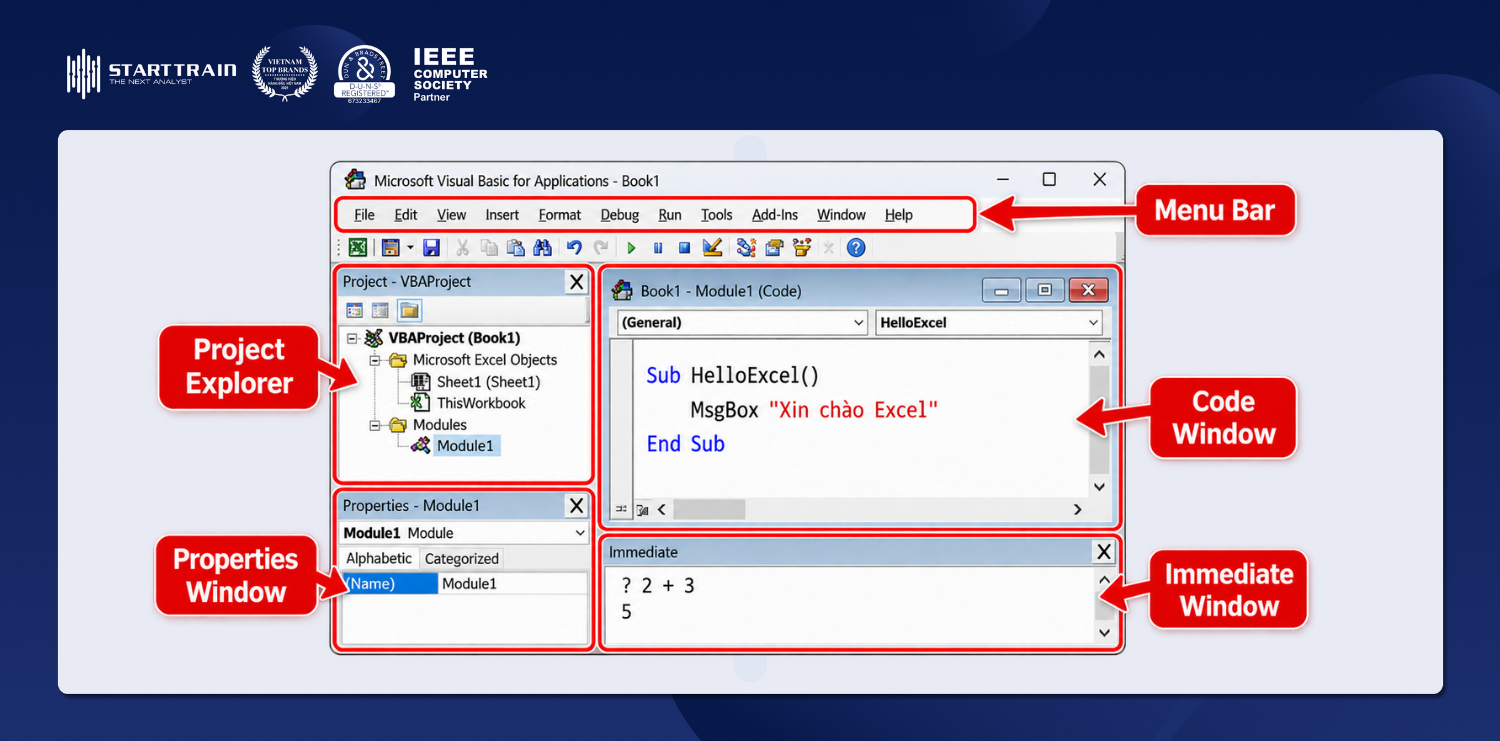Open the (General) object dropdown
Screen dimensions: 1500x741
coord(858,323)
